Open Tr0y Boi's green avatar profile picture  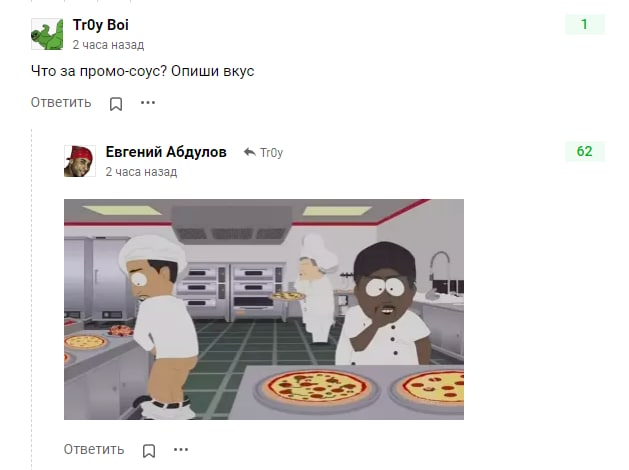[47, 34]
